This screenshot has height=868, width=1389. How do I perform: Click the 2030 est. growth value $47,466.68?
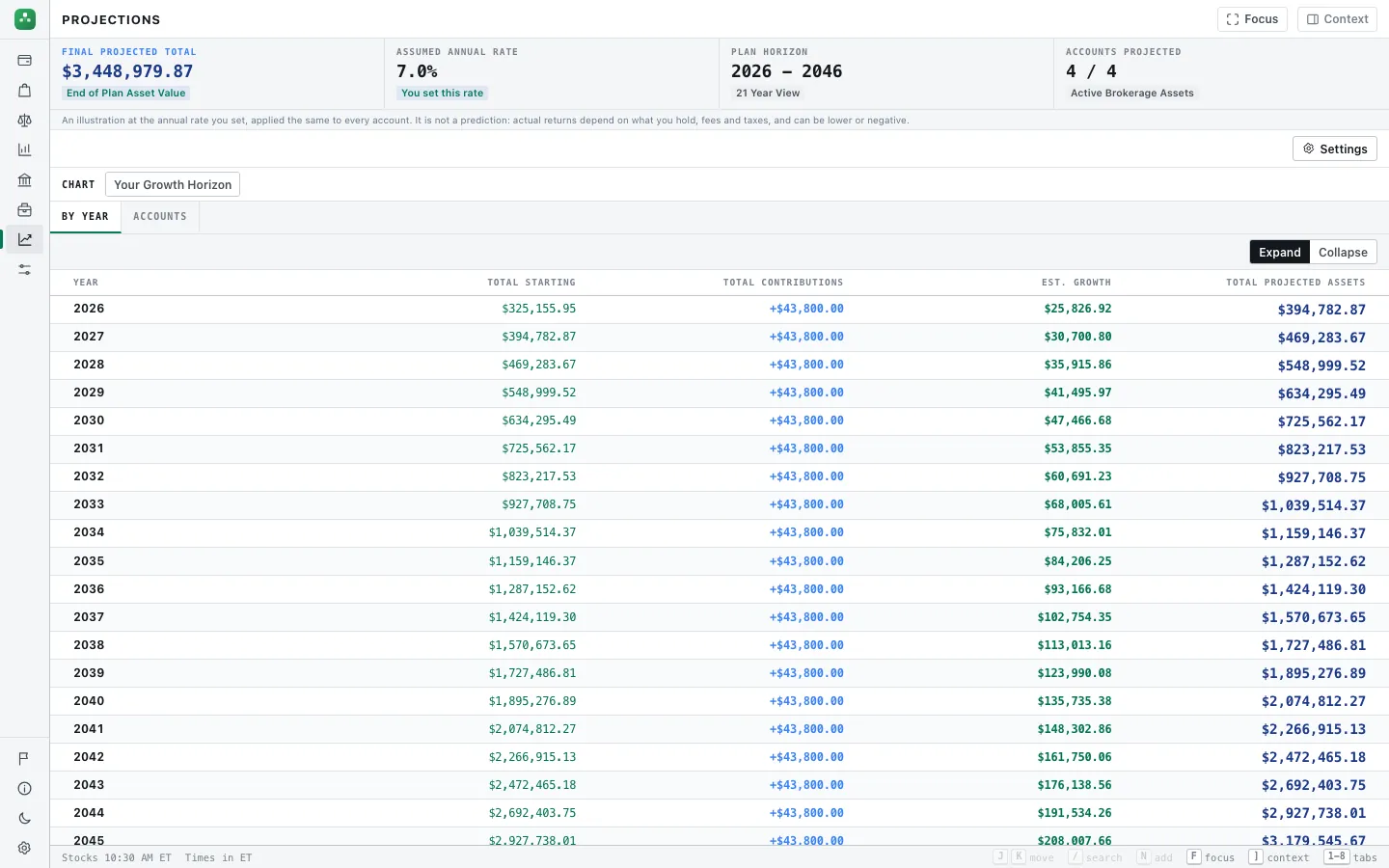tap(1077, 420)
